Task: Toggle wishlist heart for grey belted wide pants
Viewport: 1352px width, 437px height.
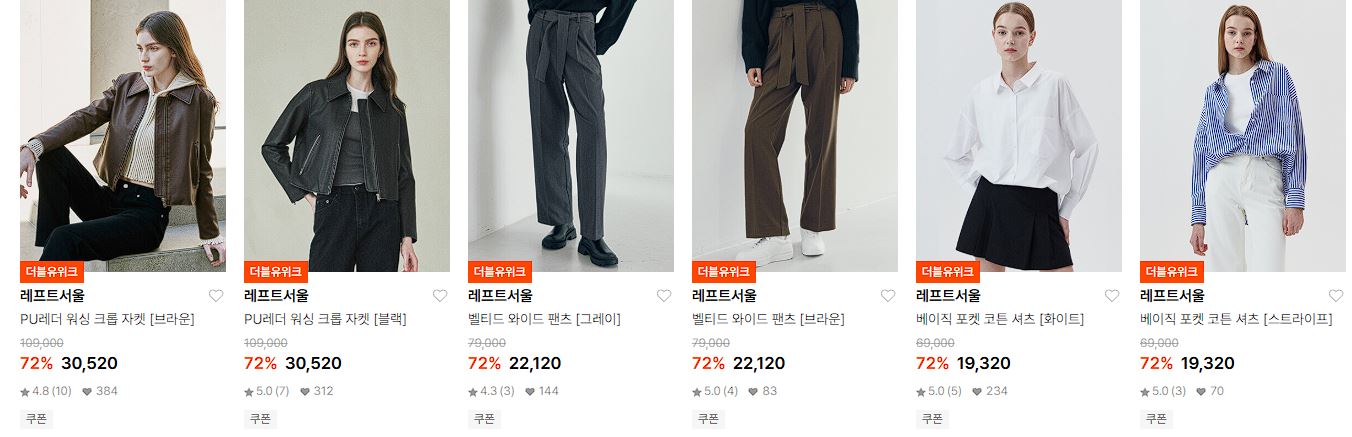Action: (664, 296)
